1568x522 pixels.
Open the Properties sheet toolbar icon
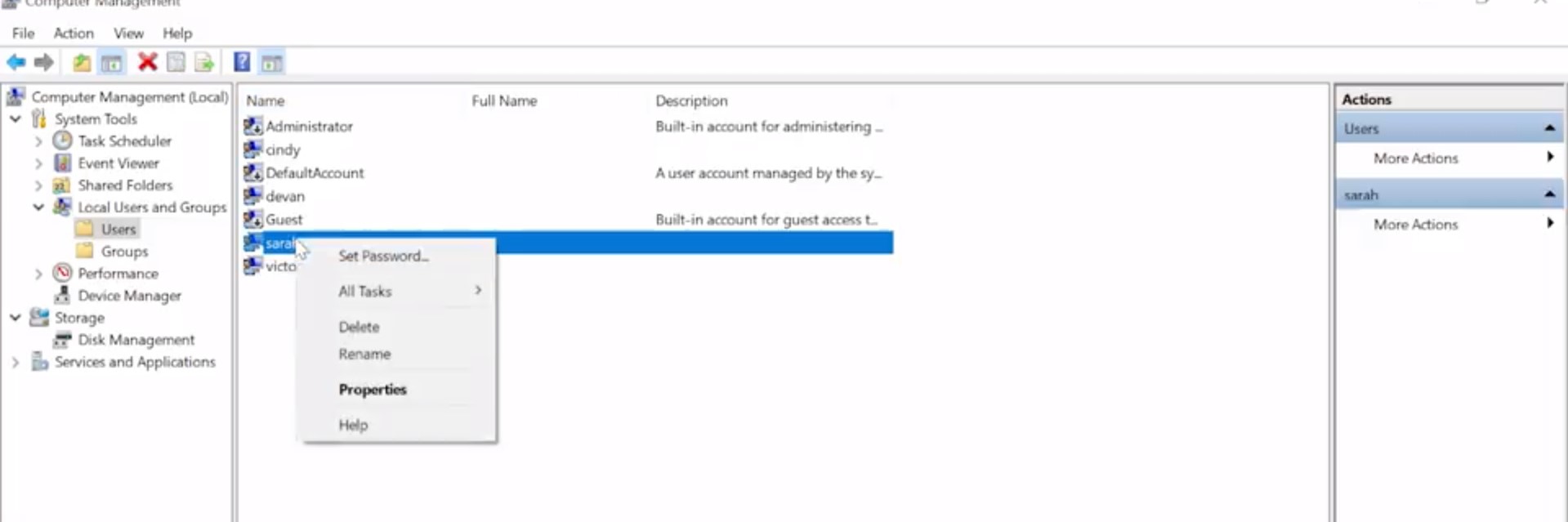[x=176, y=62]
